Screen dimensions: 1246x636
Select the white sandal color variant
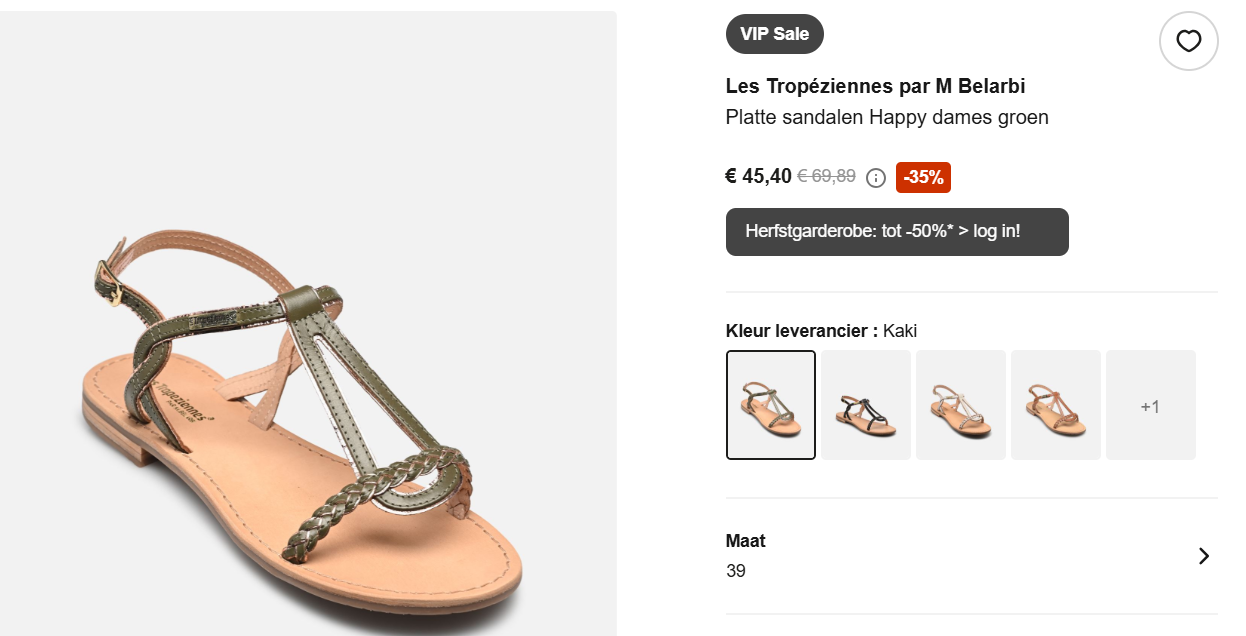[x=960, y=404]
